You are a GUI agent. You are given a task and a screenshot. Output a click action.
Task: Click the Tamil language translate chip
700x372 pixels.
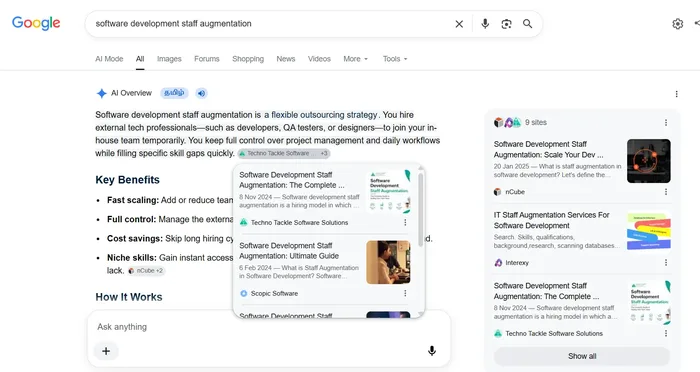(x=174, y=93)
